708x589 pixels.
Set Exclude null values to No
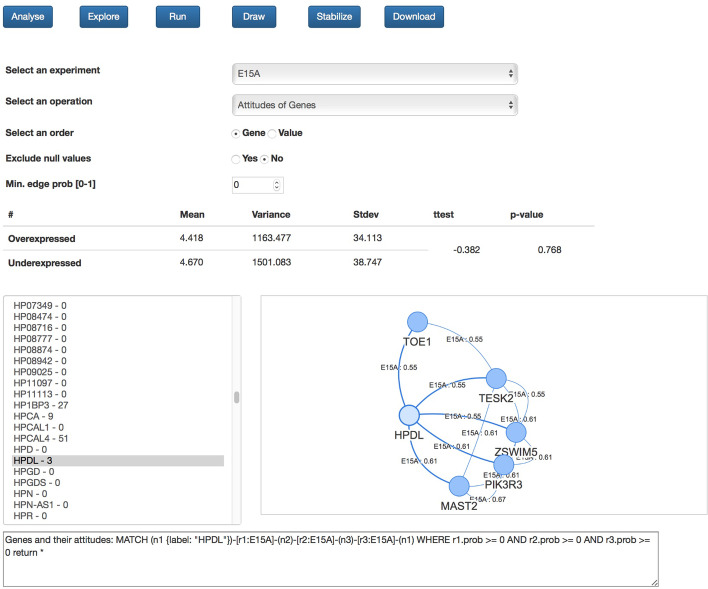266,159
